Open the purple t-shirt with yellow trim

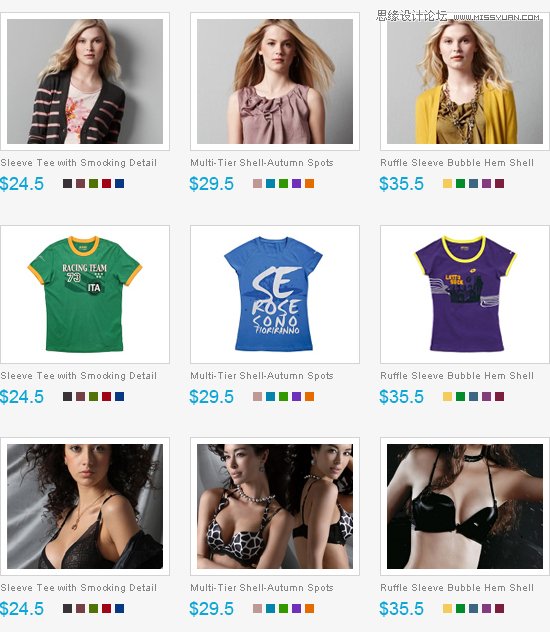[465, 294]
